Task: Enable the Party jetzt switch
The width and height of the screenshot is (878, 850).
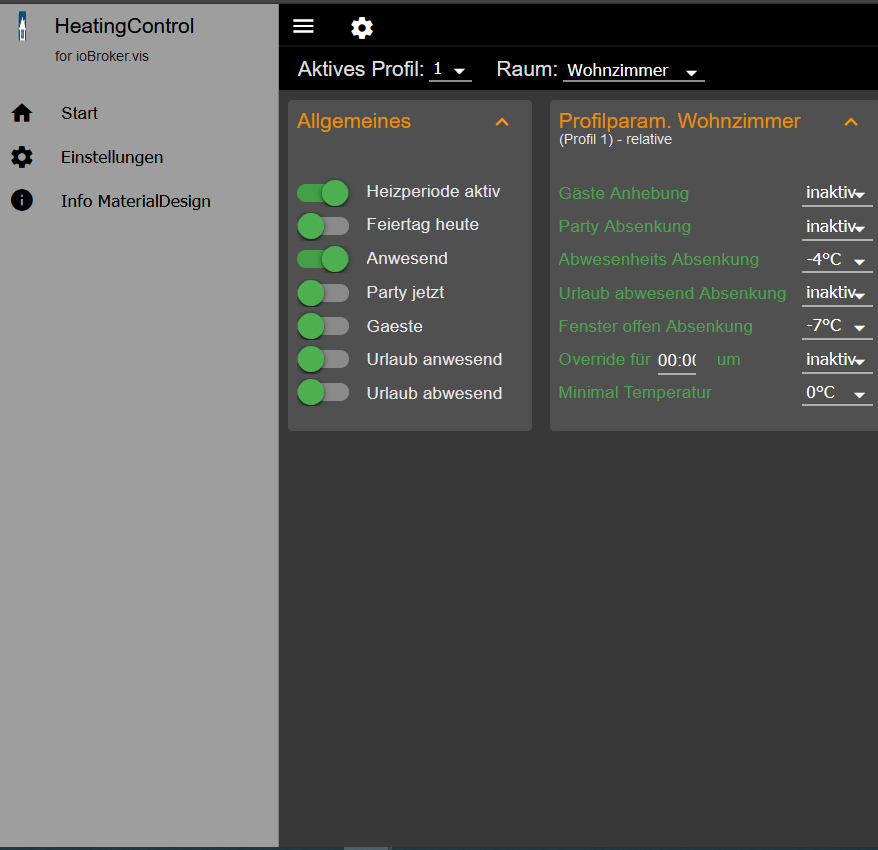Action: click(323, 293)
